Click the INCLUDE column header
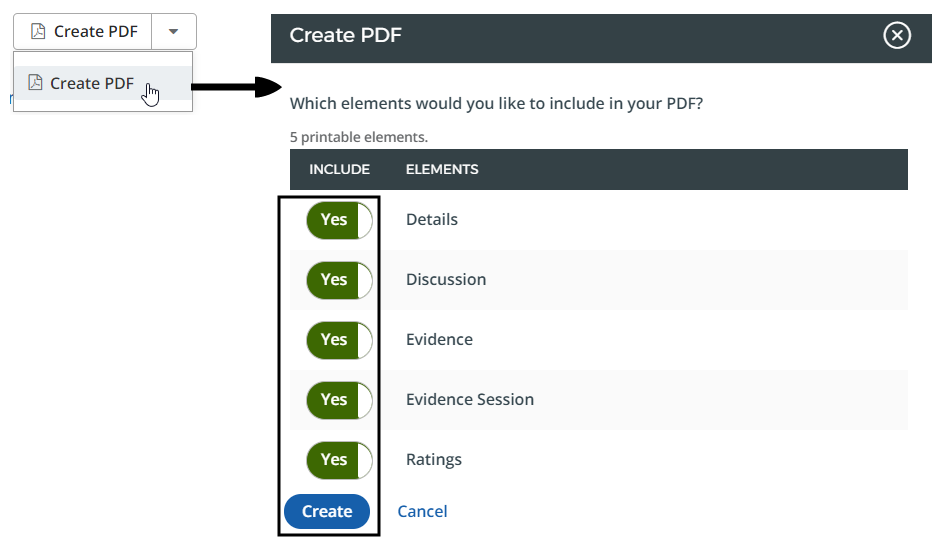 339,170
